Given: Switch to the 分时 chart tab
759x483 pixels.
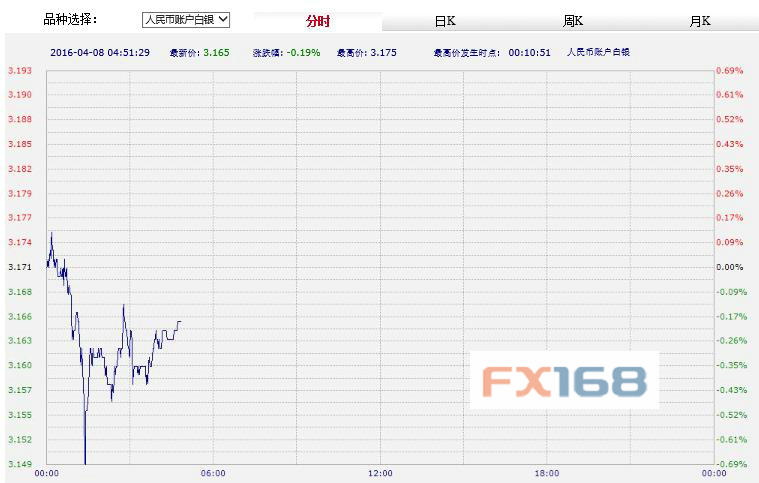Looking at the screenshot, I should [317, 21].
